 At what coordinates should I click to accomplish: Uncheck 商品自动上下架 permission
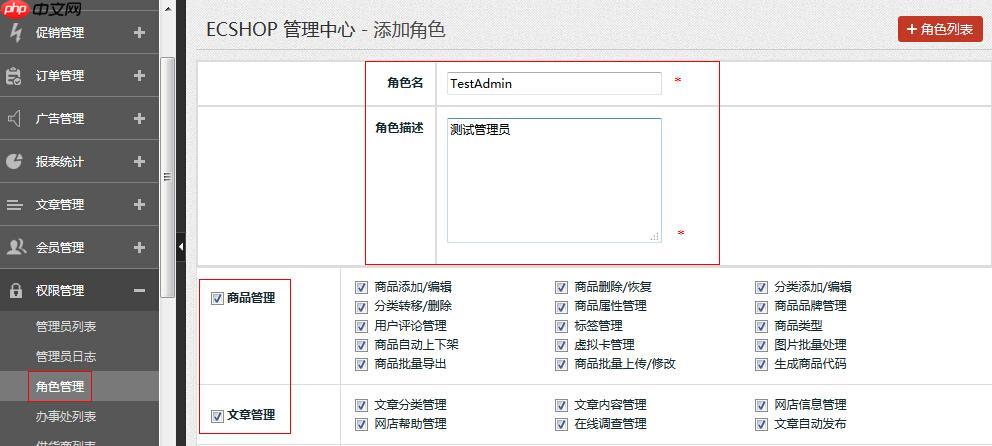(x=361, y=345)
